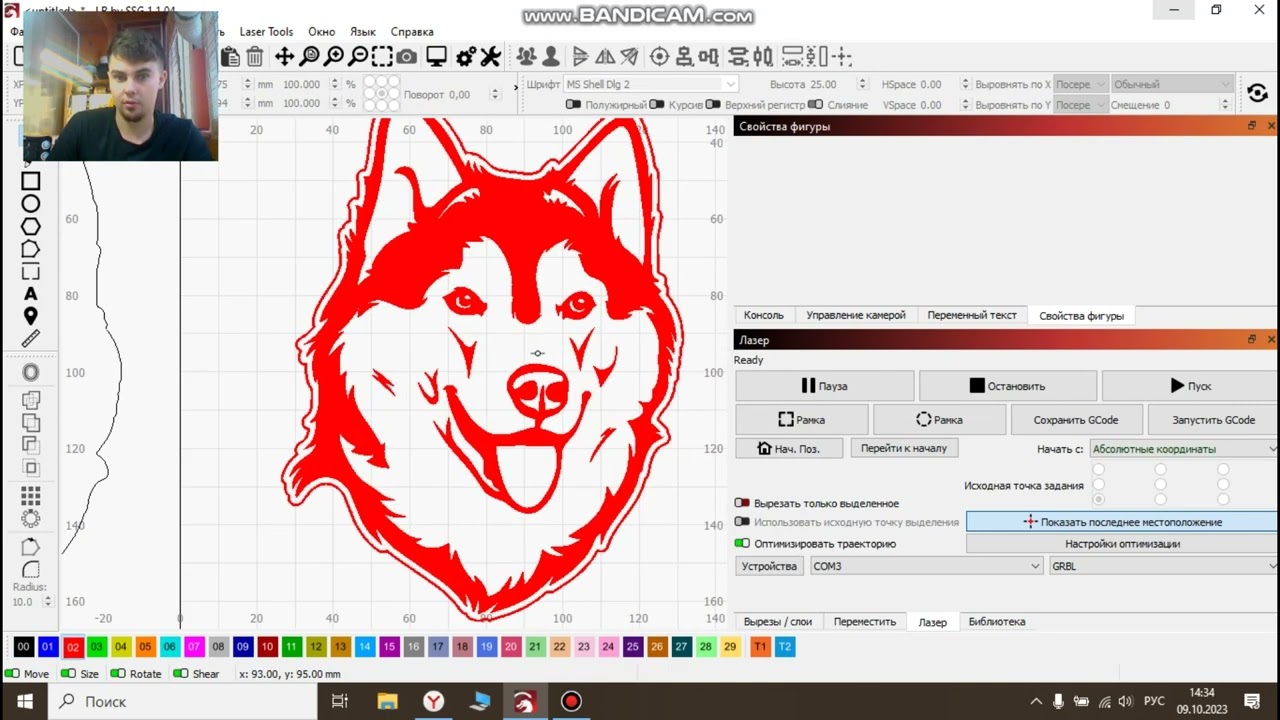Open camera capture from the toolbar
The image size is (1280, 720).
pyautogui.click(x=407, y=57)
